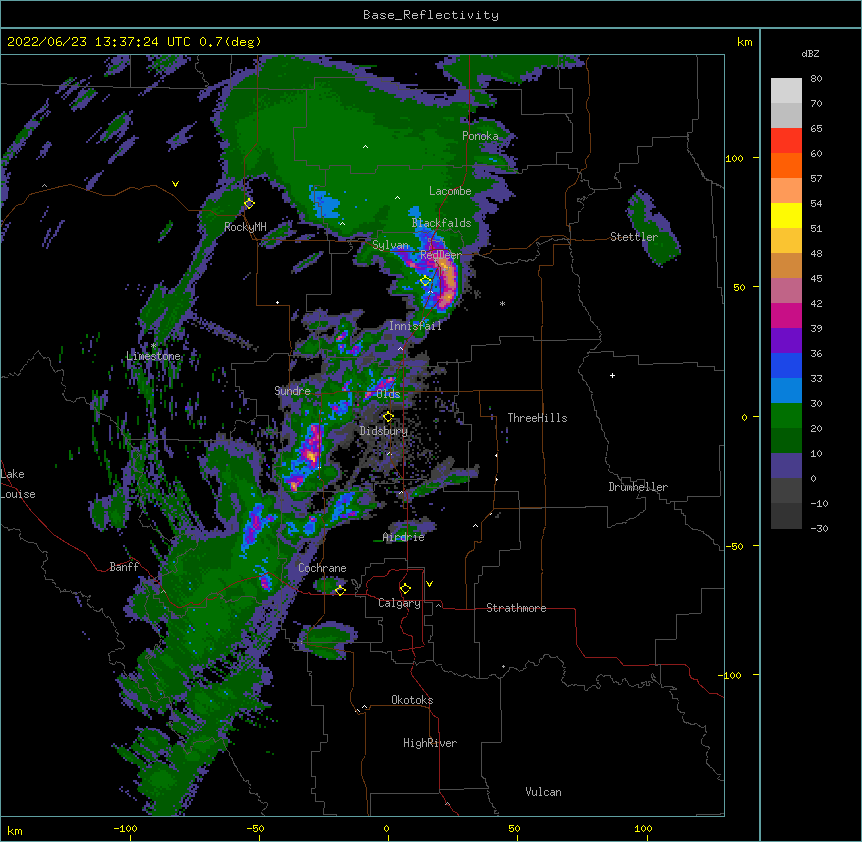Select the HighRiver label
Screen dimensions: 862x842
(430, 743)
